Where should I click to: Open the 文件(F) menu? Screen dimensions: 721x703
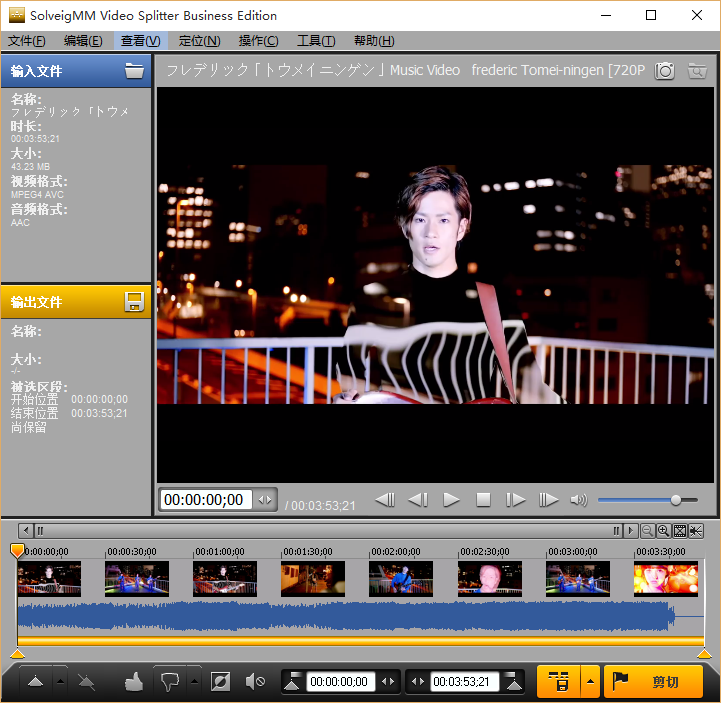pyautogui.click(x=27, y=41)
